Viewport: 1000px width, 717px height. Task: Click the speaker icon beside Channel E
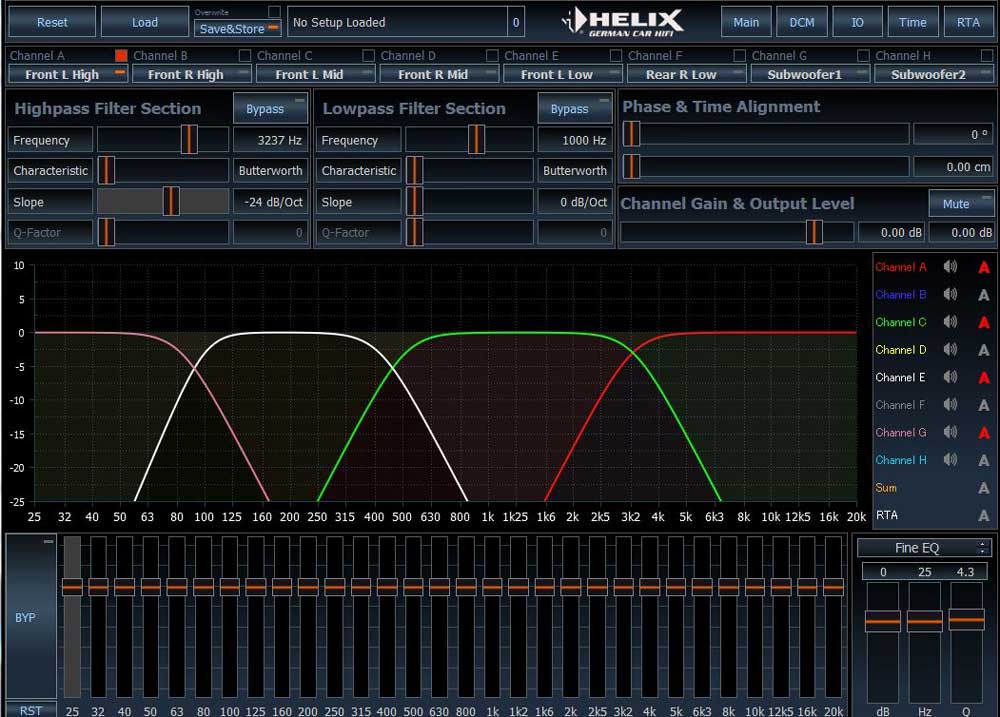coord(950,377)
